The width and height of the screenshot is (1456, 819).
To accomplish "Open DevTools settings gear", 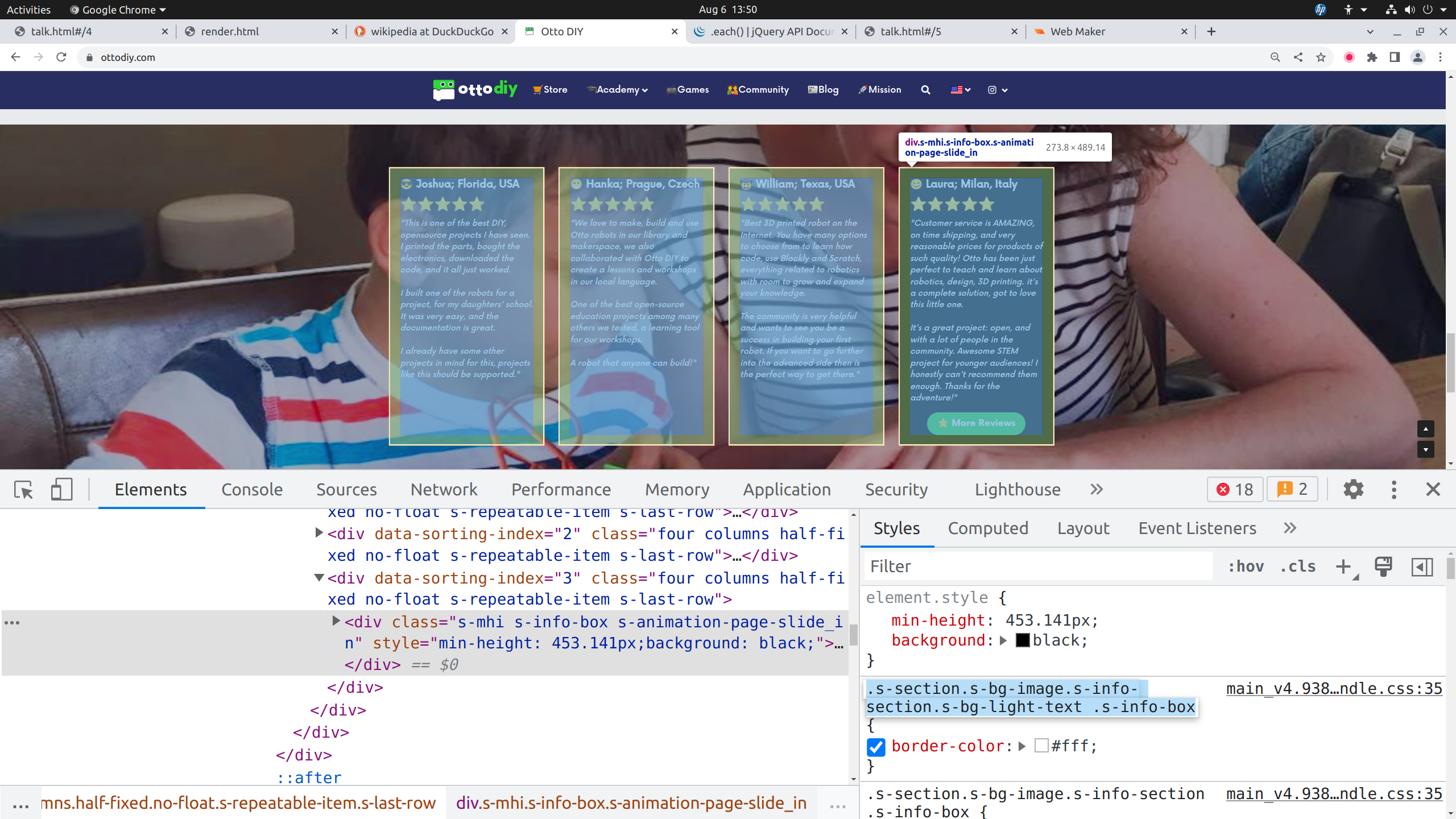I will click(x=1353, y=490).
